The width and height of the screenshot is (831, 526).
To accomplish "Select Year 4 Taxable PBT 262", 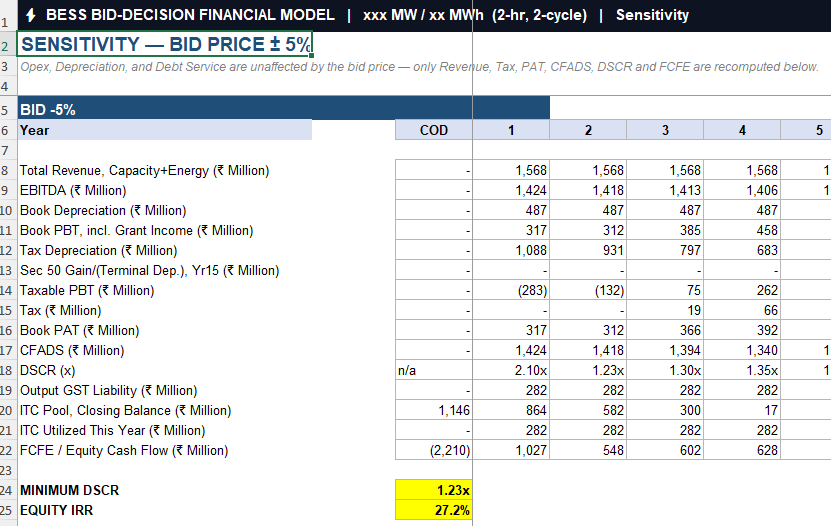I will pos(742,291).
